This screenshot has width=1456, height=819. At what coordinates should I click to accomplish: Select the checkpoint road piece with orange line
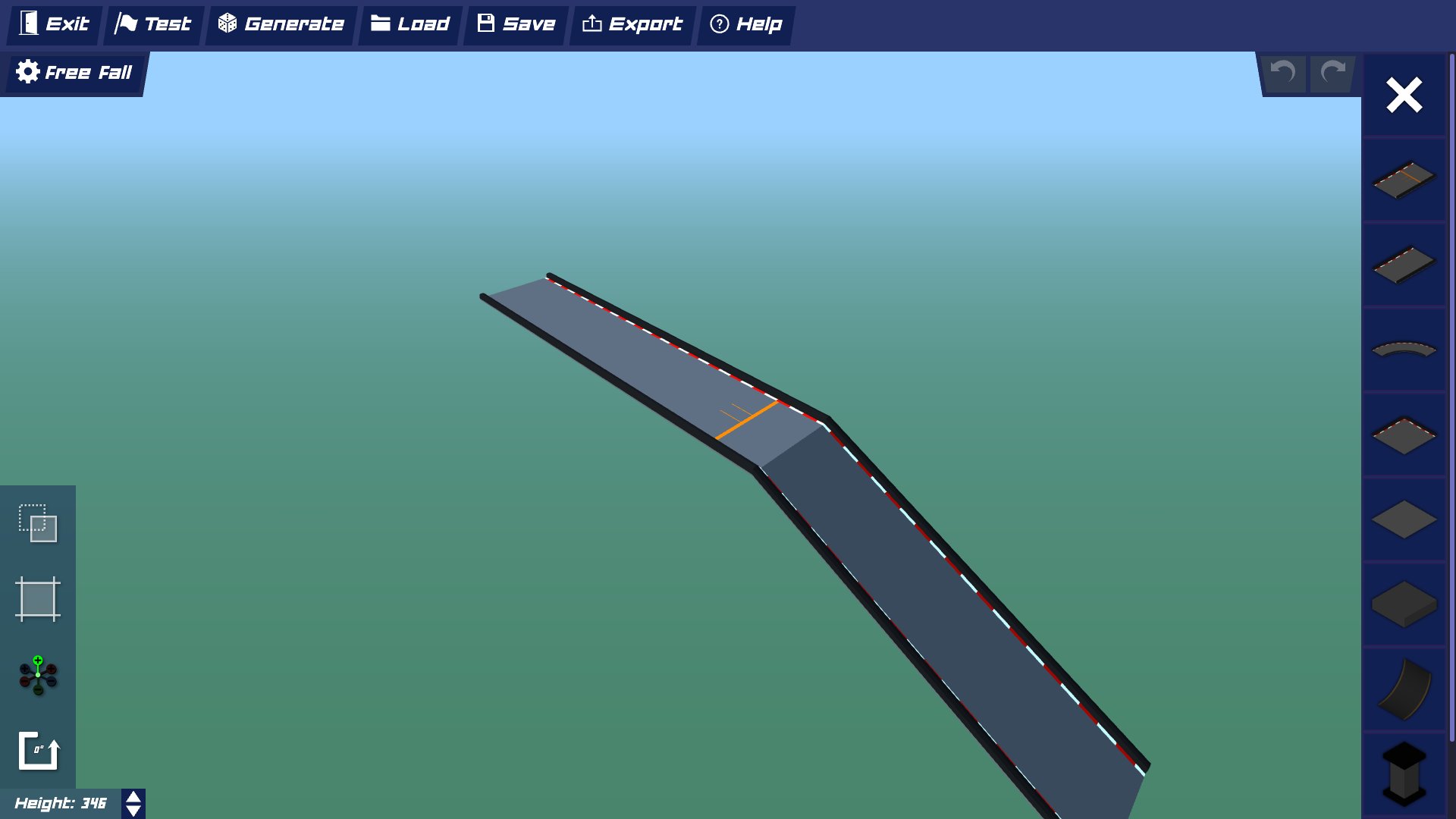point(1404,179)
